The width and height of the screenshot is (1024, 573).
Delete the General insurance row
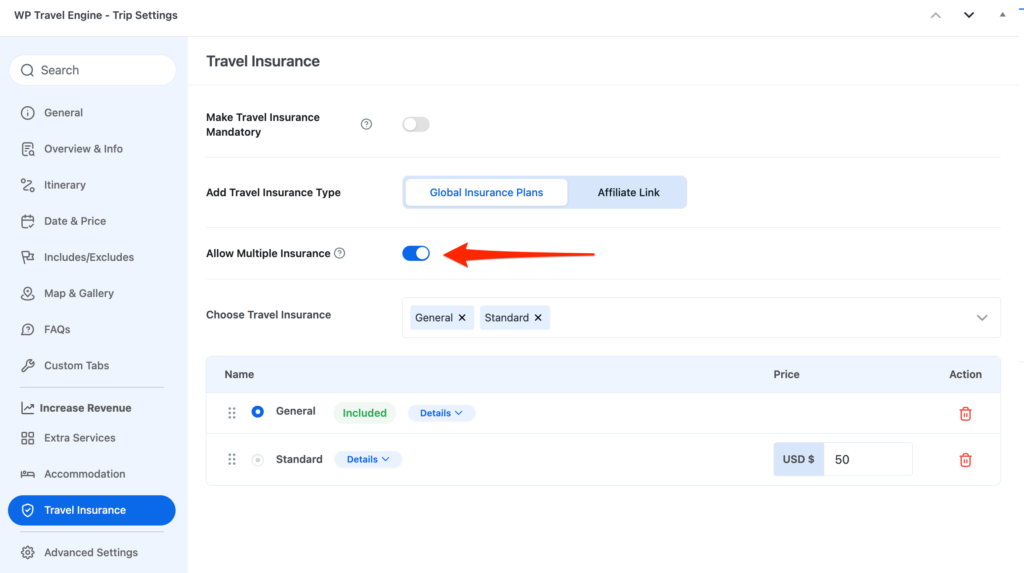point(965,413)
